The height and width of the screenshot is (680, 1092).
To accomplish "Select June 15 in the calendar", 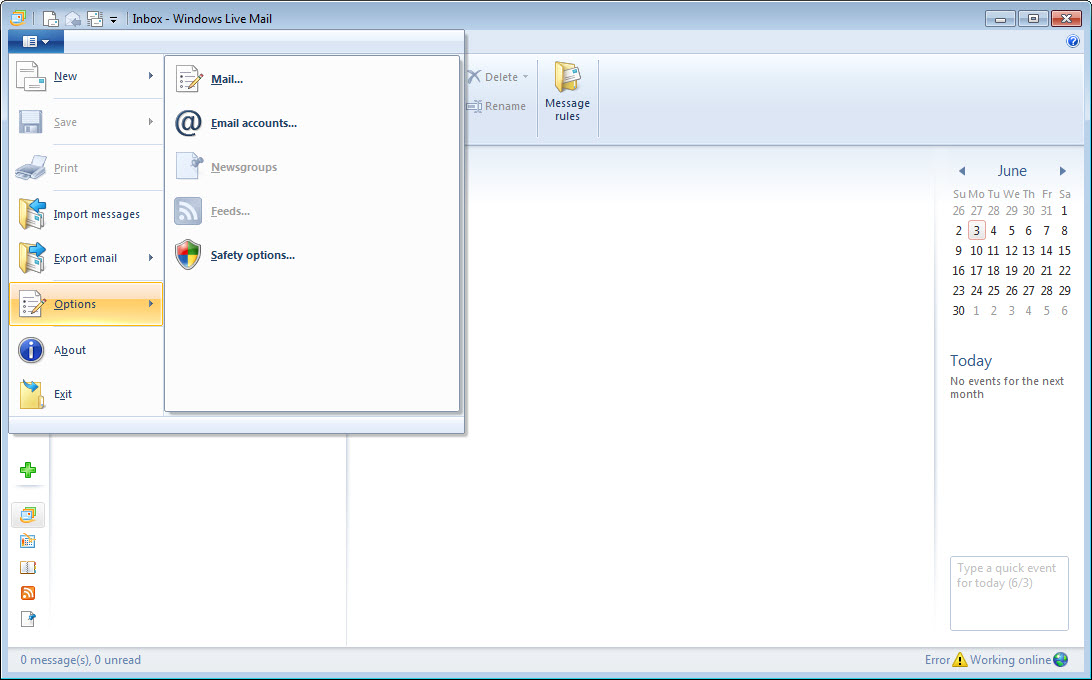I will pyautogui.click(x=1064, y=251).
